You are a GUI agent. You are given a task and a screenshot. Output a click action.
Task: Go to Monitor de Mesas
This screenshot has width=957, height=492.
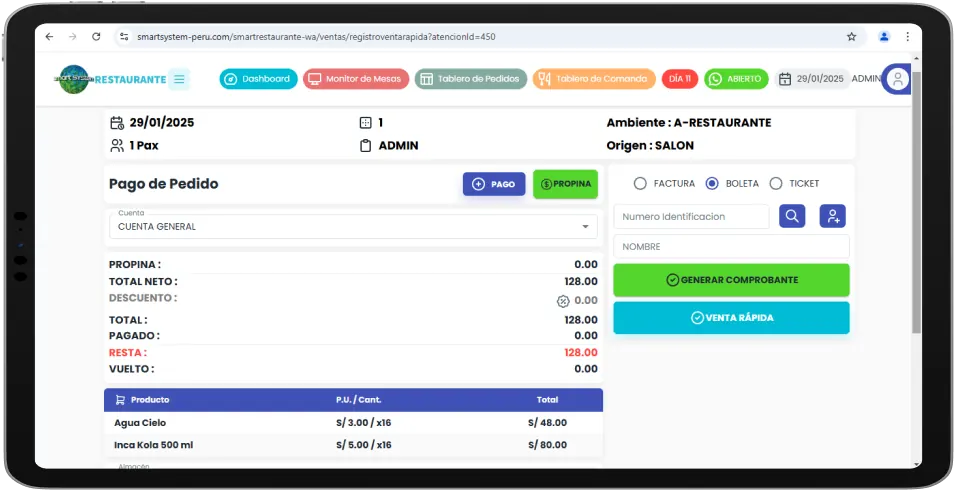click(x=356, y=79)
